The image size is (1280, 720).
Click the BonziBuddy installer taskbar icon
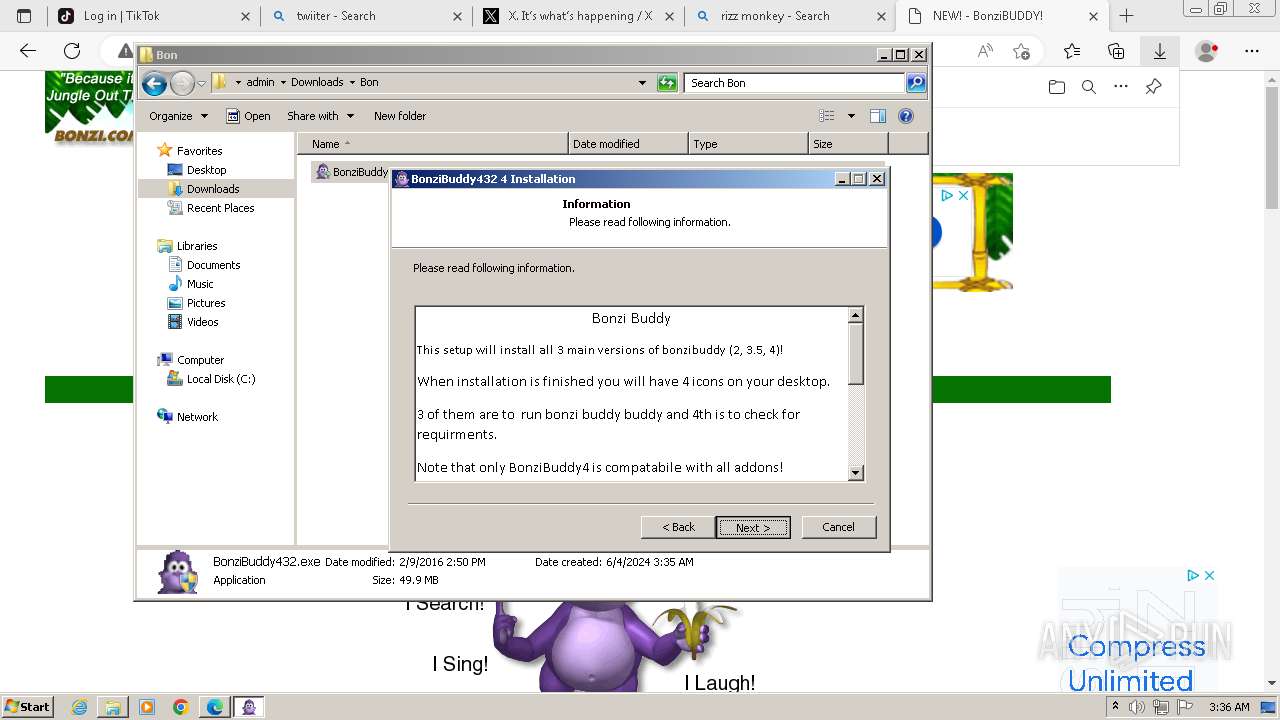(x=249, y=707)
